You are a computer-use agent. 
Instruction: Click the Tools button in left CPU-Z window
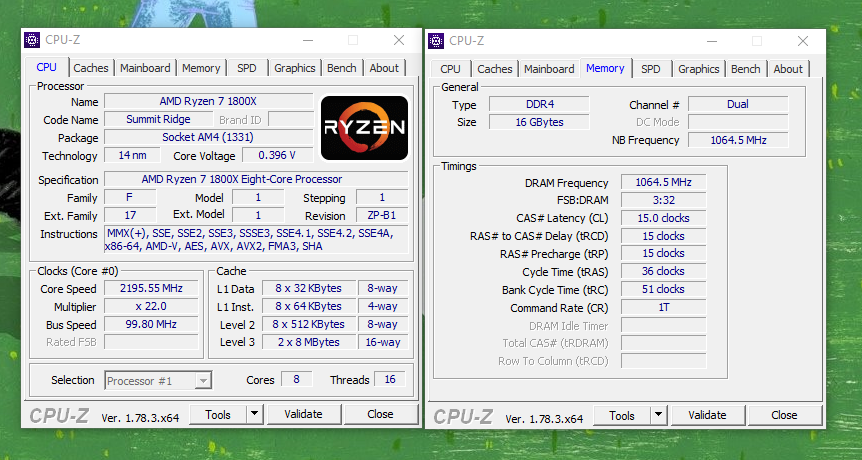[218, 414]
